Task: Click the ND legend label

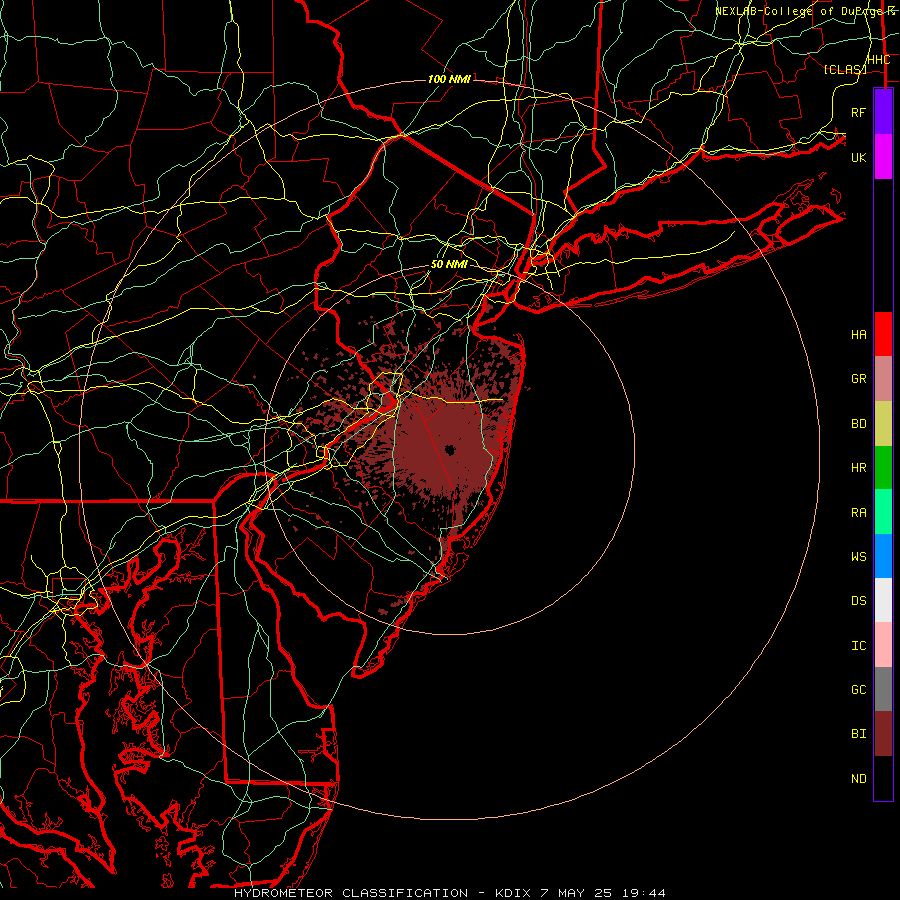Action: [859, 779]
